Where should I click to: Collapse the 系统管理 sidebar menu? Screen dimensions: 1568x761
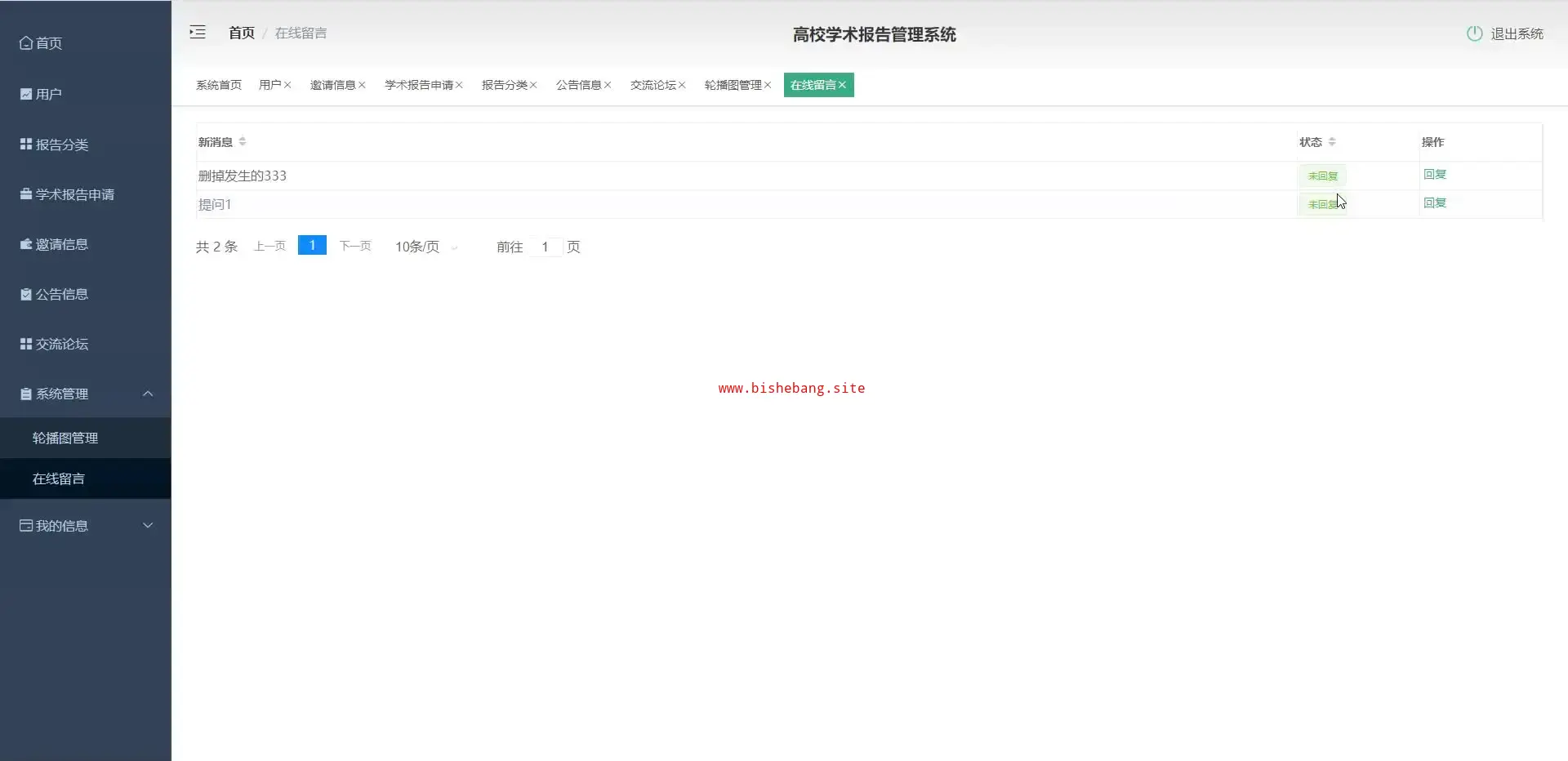(148, 394)
